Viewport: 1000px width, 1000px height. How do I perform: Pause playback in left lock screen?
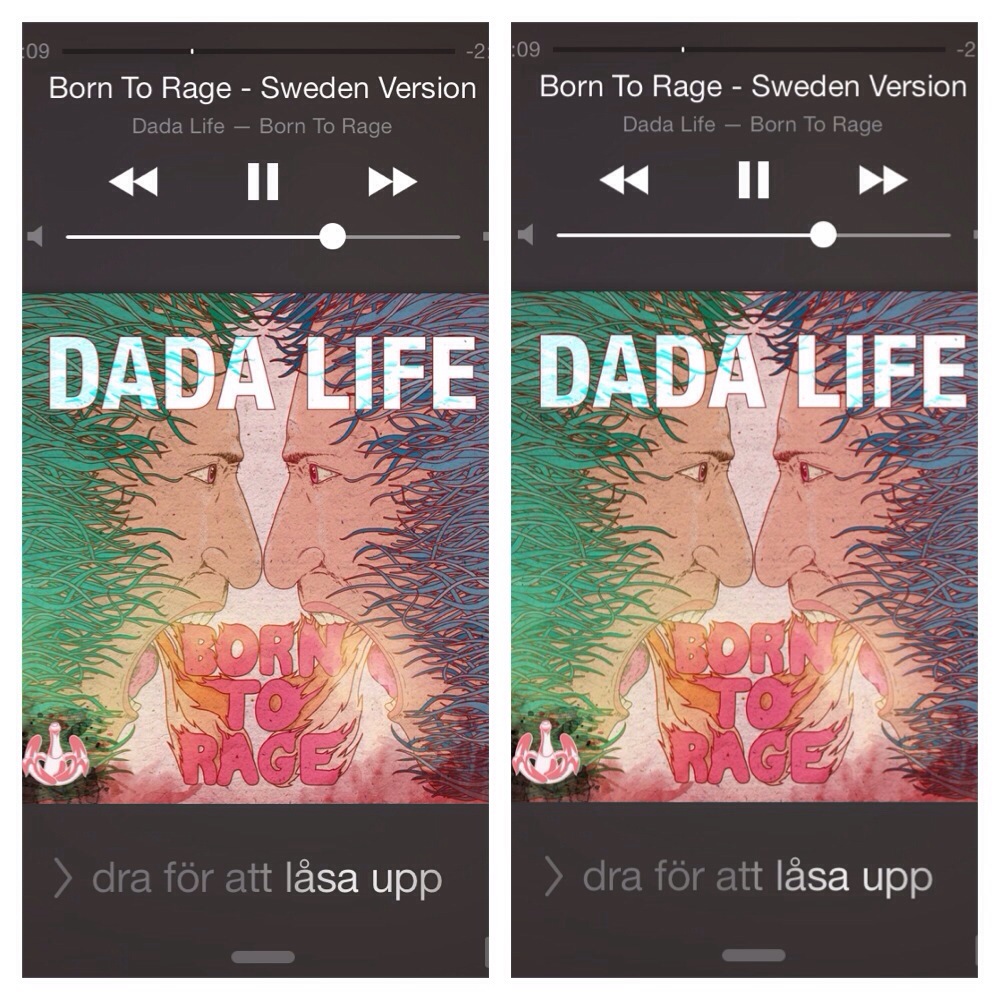(263, 182)
